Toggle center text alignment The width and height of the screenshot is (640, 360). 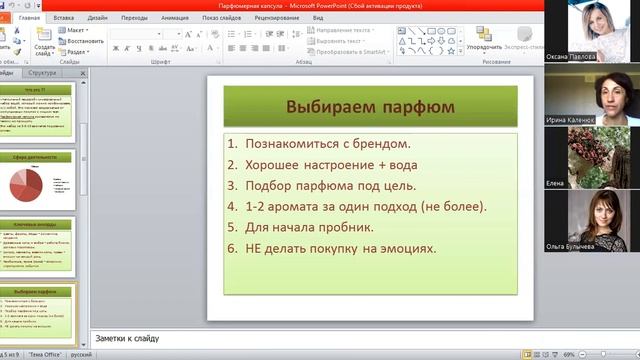243,49
